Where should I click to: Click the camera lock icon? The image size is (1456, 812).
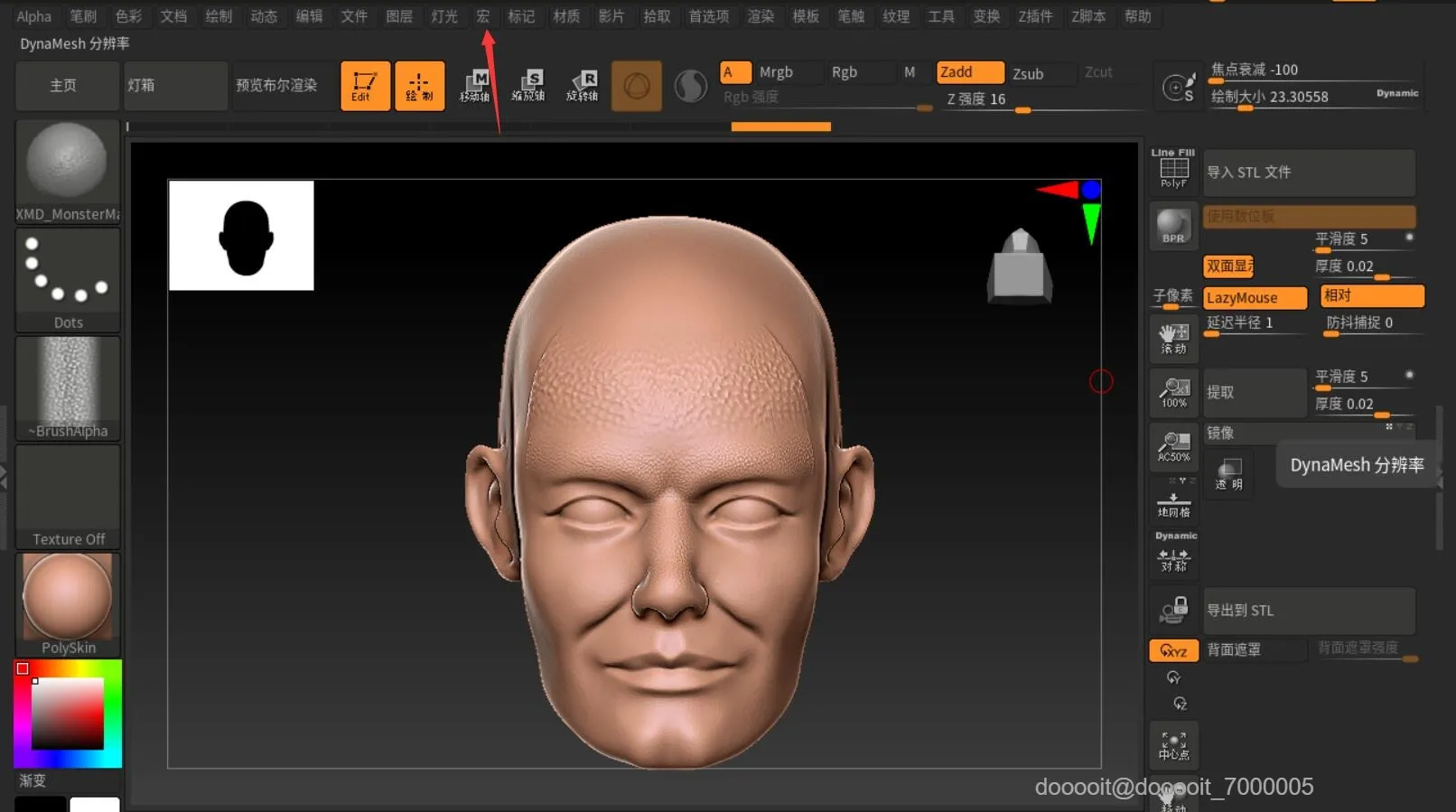[x=1173, y=611]
